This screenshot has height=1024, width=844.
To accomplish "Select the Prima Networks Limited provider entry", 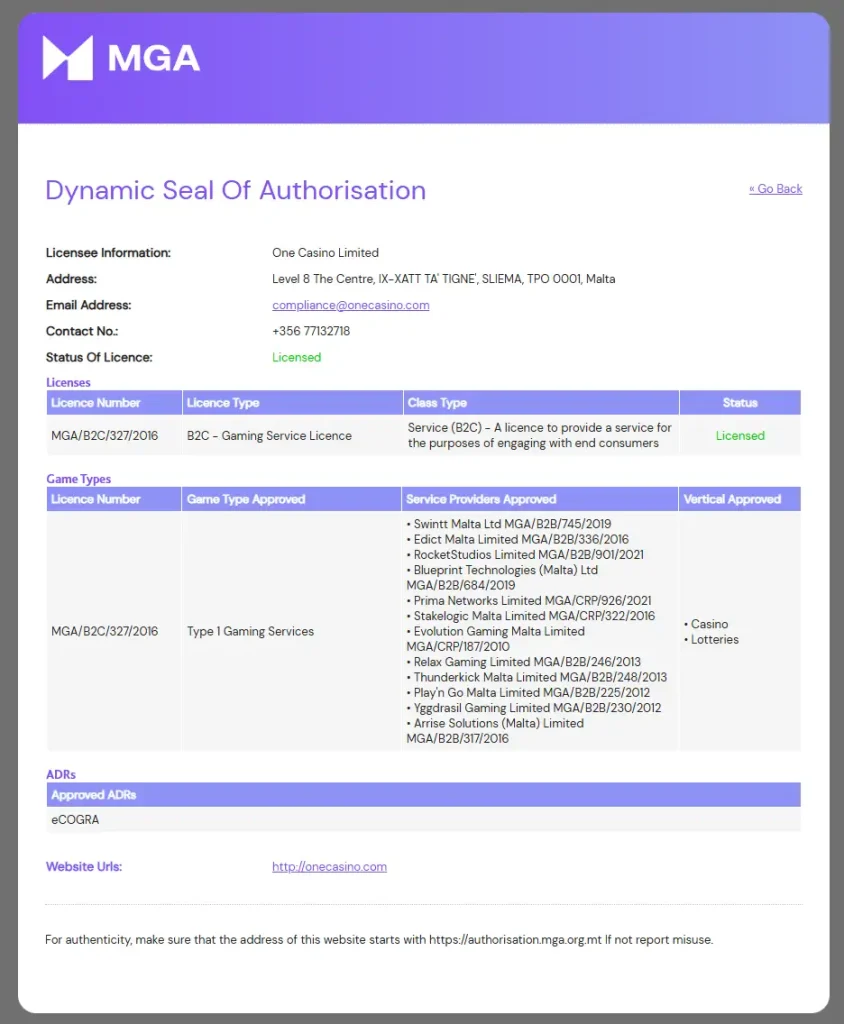I will 529,601.
